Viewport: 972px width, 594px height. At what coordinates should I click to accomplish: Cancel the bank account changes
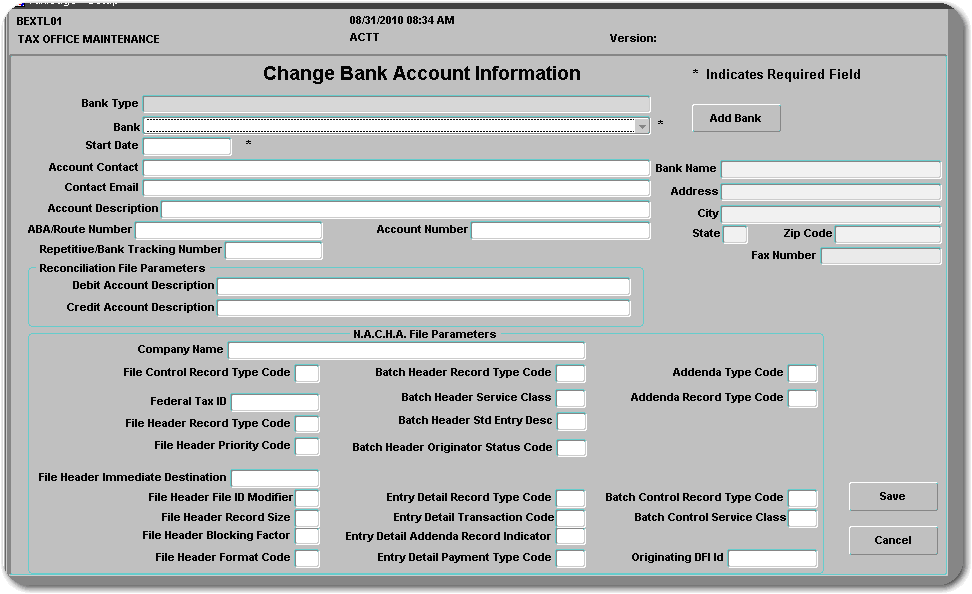point(892,540)
